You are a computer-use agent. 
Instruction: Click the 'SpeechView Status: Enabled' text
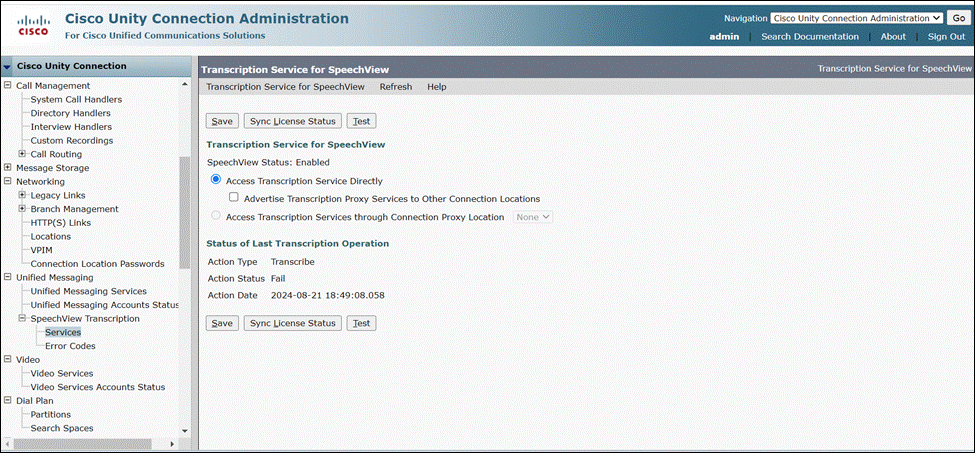pos(268,162)
